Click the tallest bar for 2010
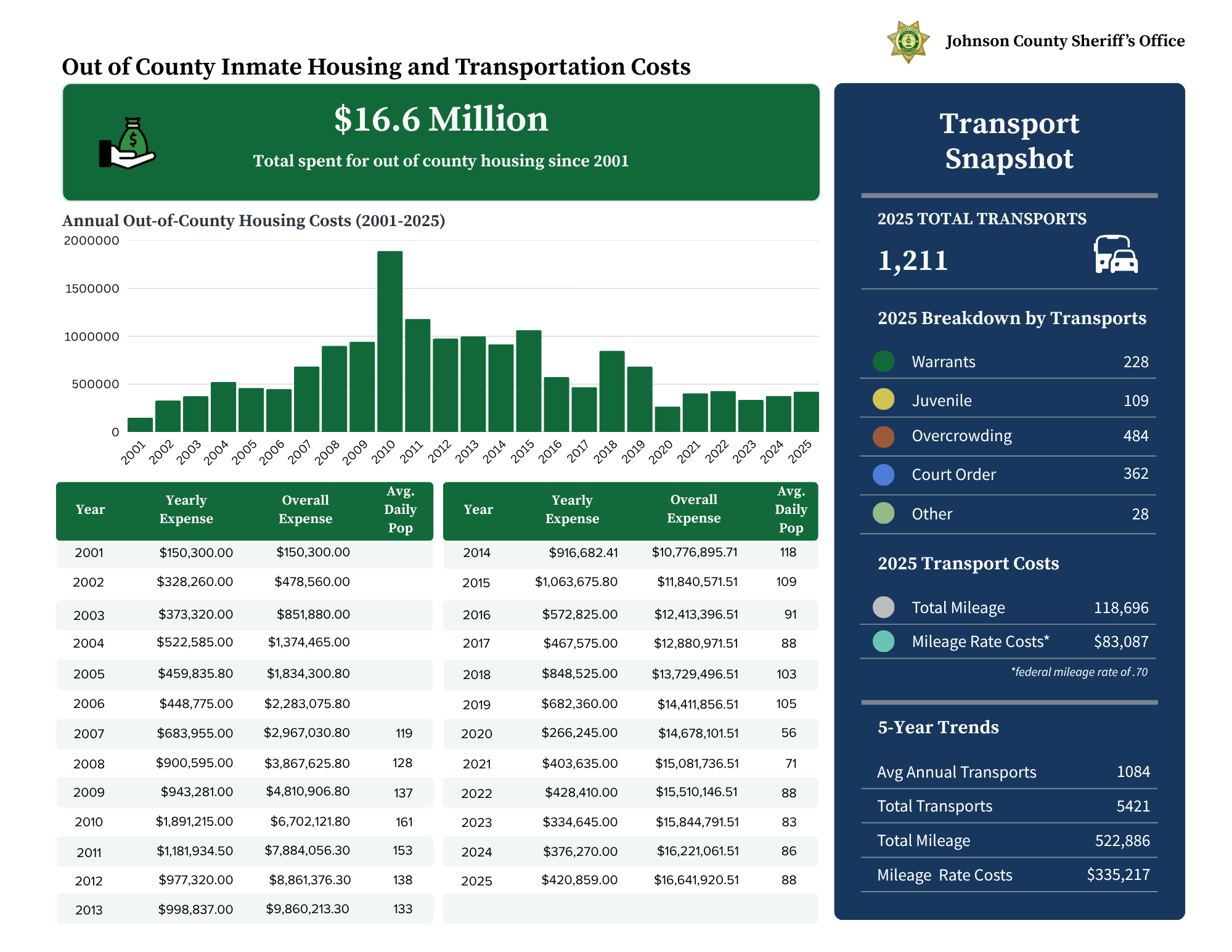This screenshot has height=952, width=1232. [390, 341]
